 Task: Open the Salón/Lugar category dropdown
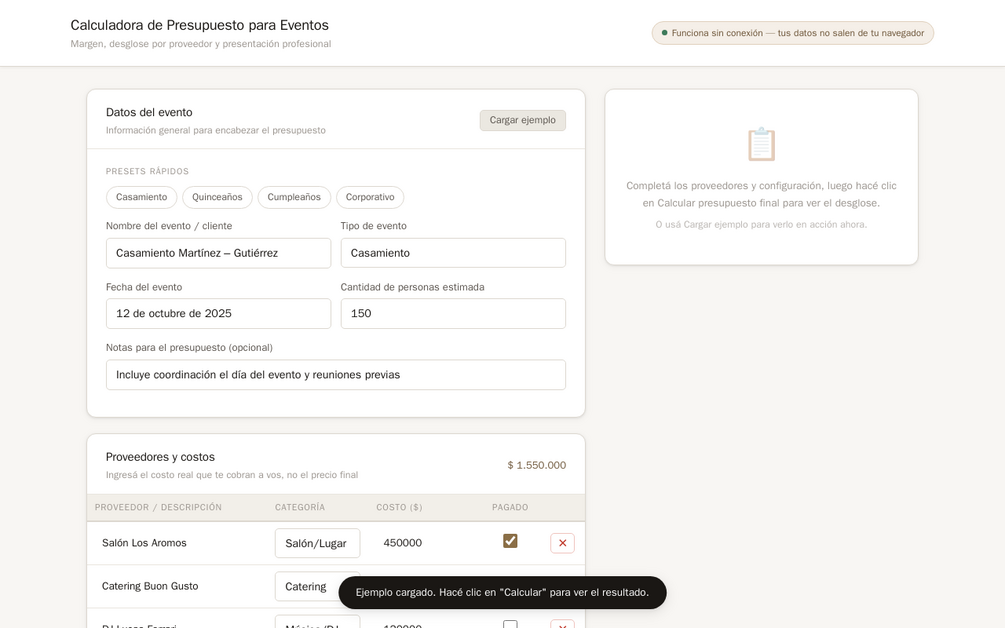[x=317, y=543]
